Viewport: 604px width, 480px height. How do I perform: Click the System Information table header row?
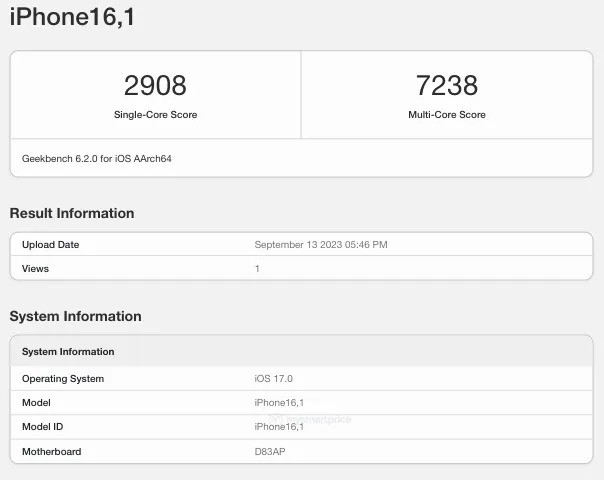(302, 351)
